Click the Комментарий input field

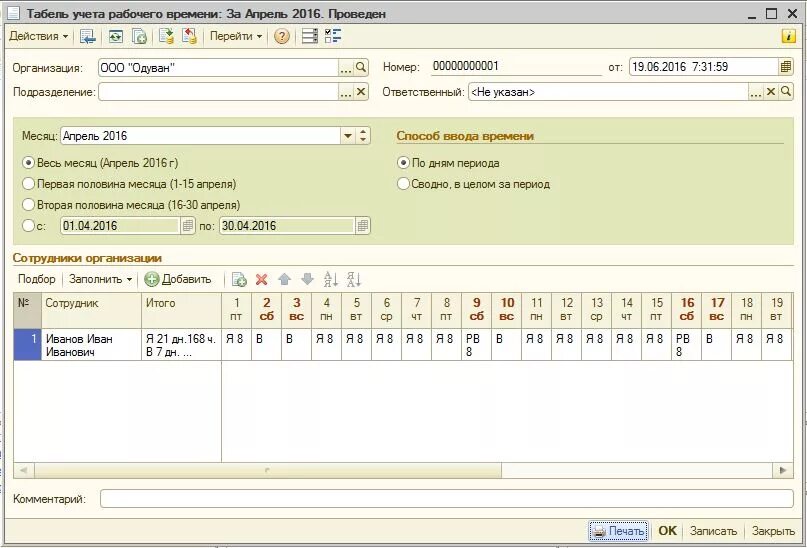(447, 499)
